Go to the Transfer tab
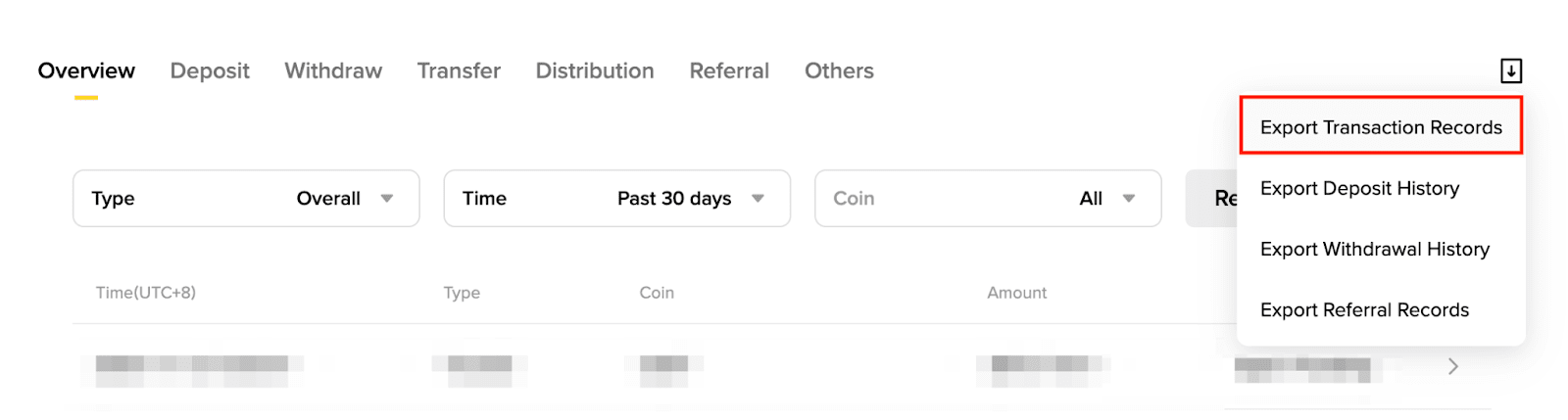The width and height of the screenshot is (1568, 420). (x=459, y=70)
